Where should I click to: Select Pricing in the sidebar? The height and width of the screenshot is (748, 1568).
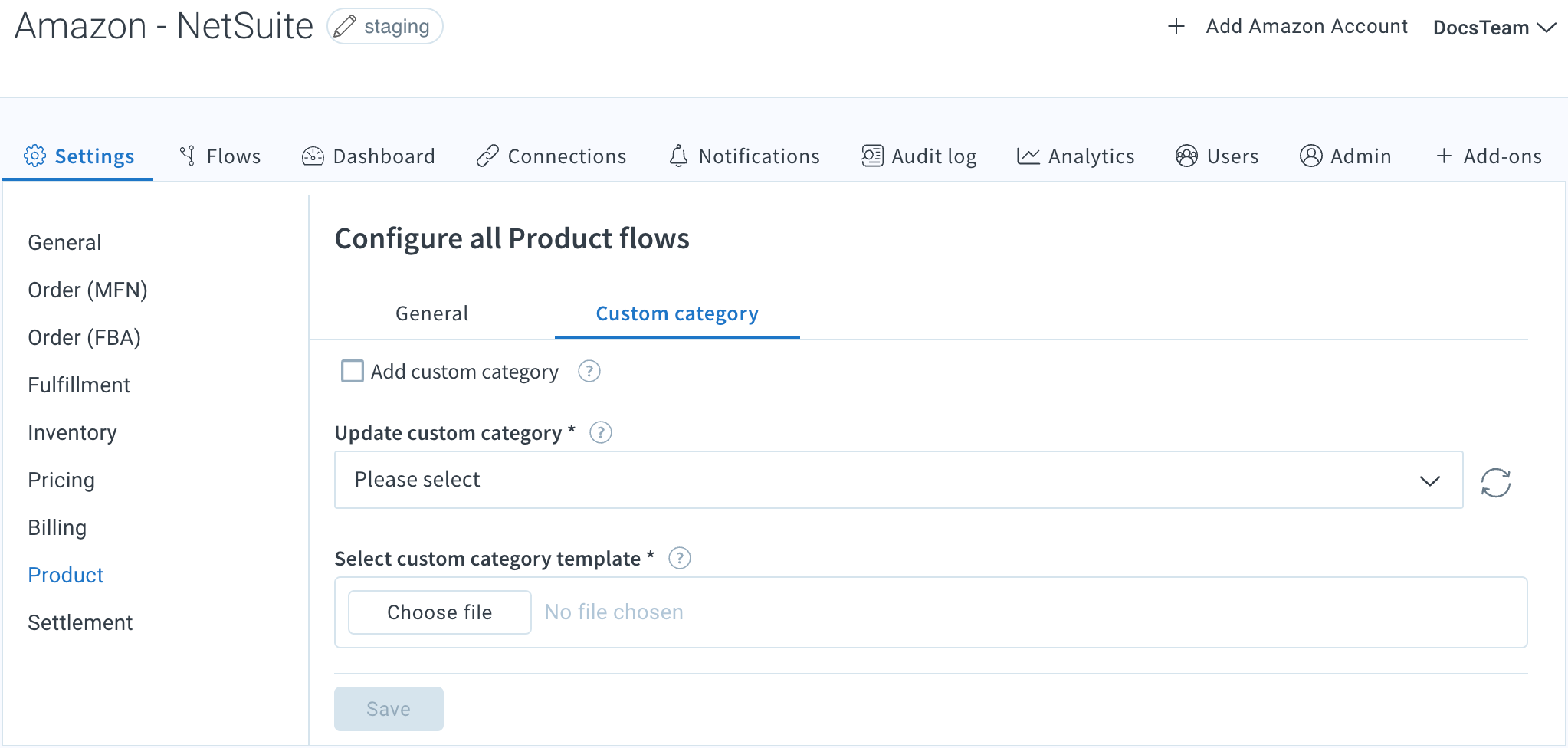(61, 481)
